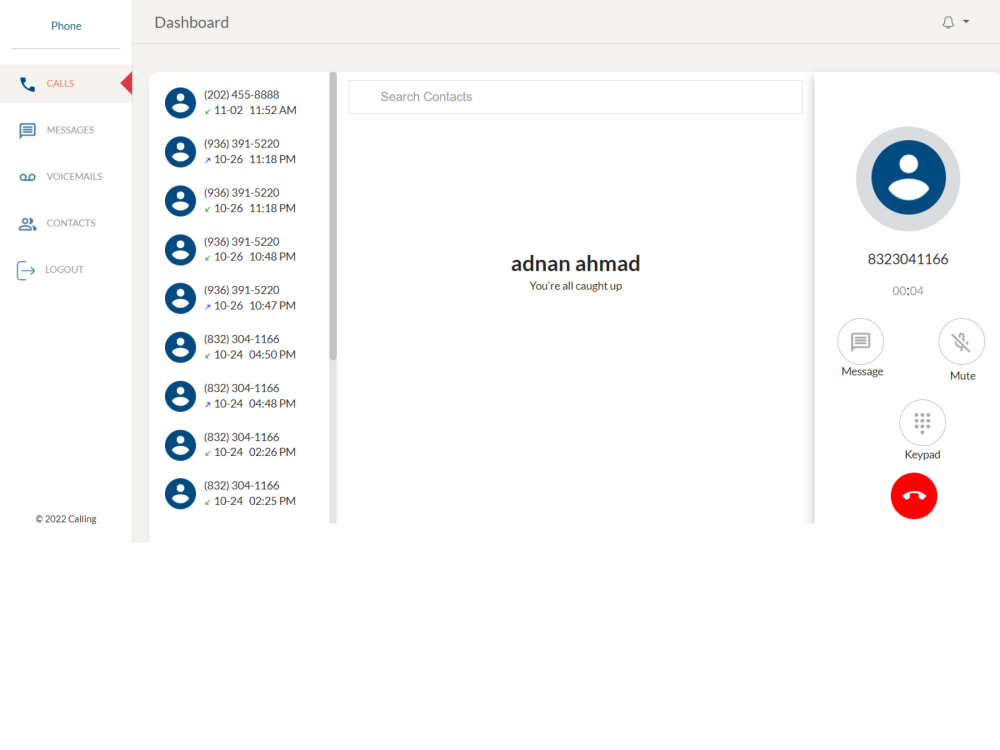1000x750 pixels.
Task: Focus the Search Contacts field
Action: pyautogui.click(x=575, y=97)
